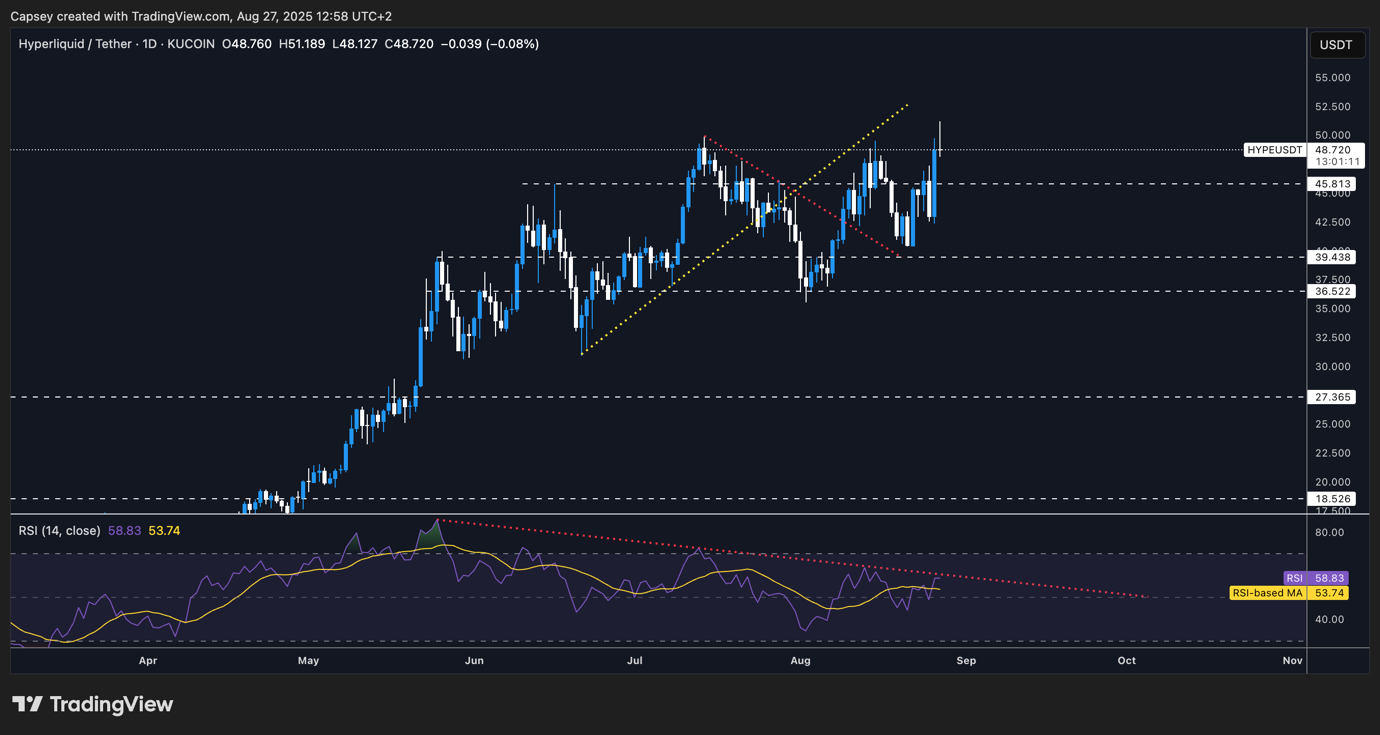The width and height of the screenshot is (1380, 735).
Task: Click the 48.720 current price label
Action: tap(1337, 149)
